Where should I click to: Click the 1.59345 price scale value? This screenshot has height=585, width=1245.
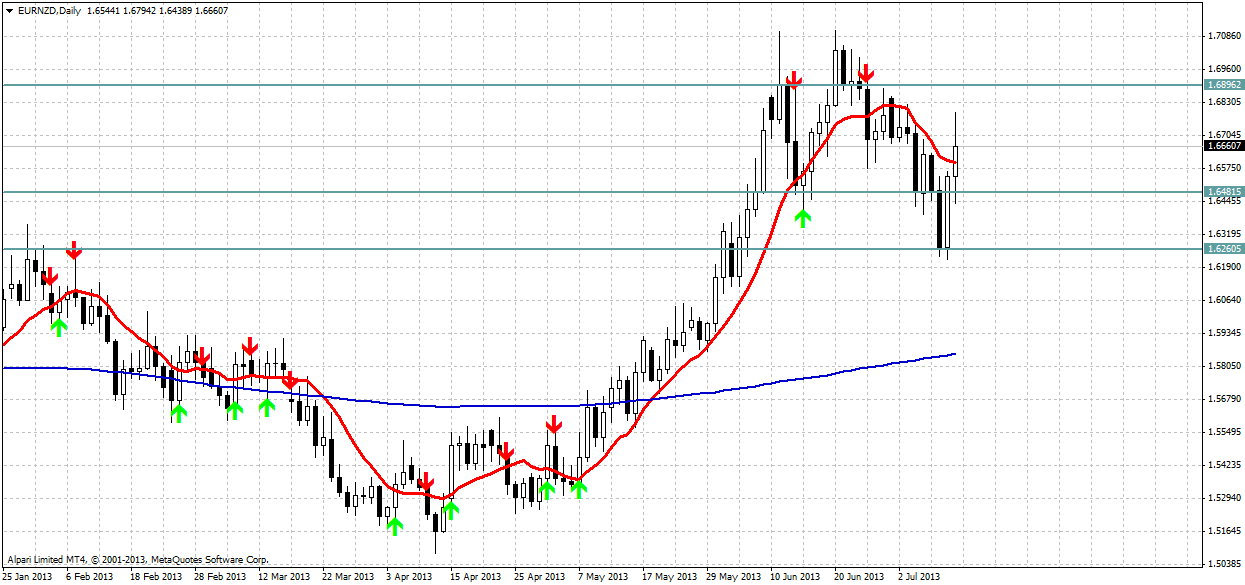[1224, 333]
